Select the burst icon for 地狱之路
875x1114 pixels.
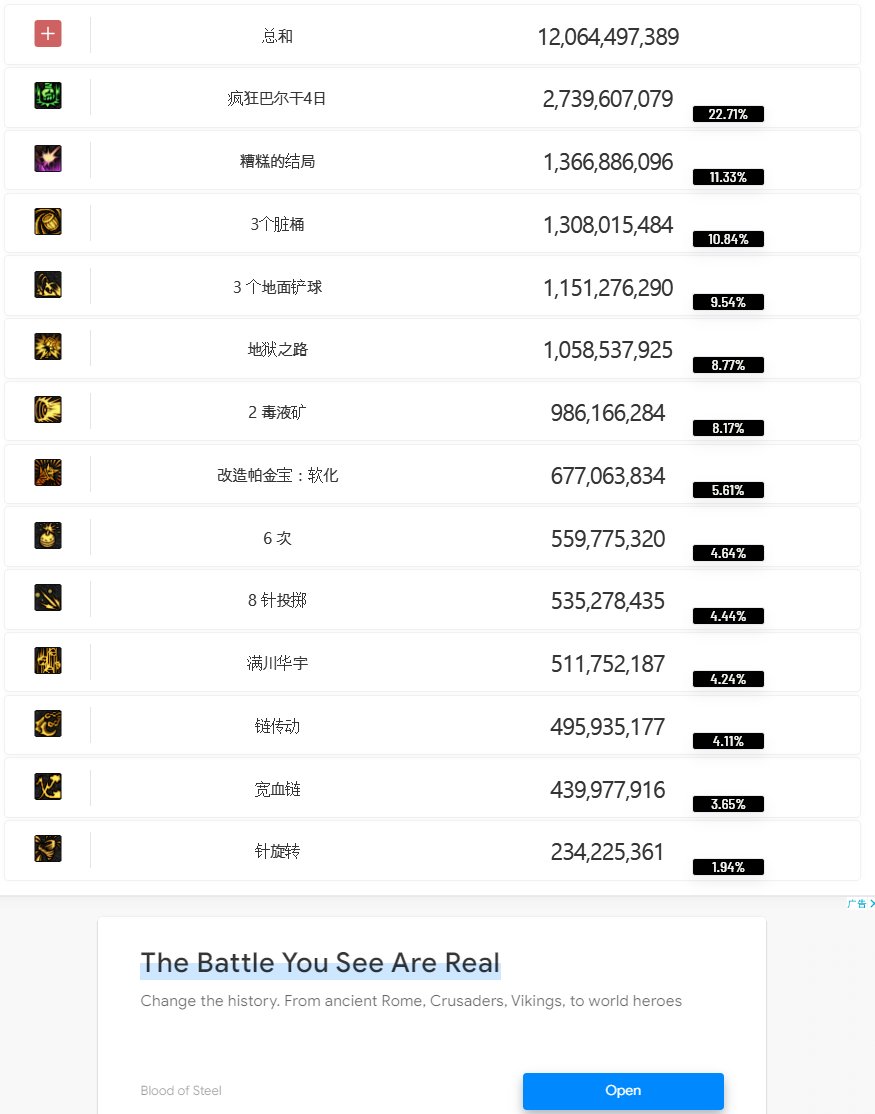48,347
